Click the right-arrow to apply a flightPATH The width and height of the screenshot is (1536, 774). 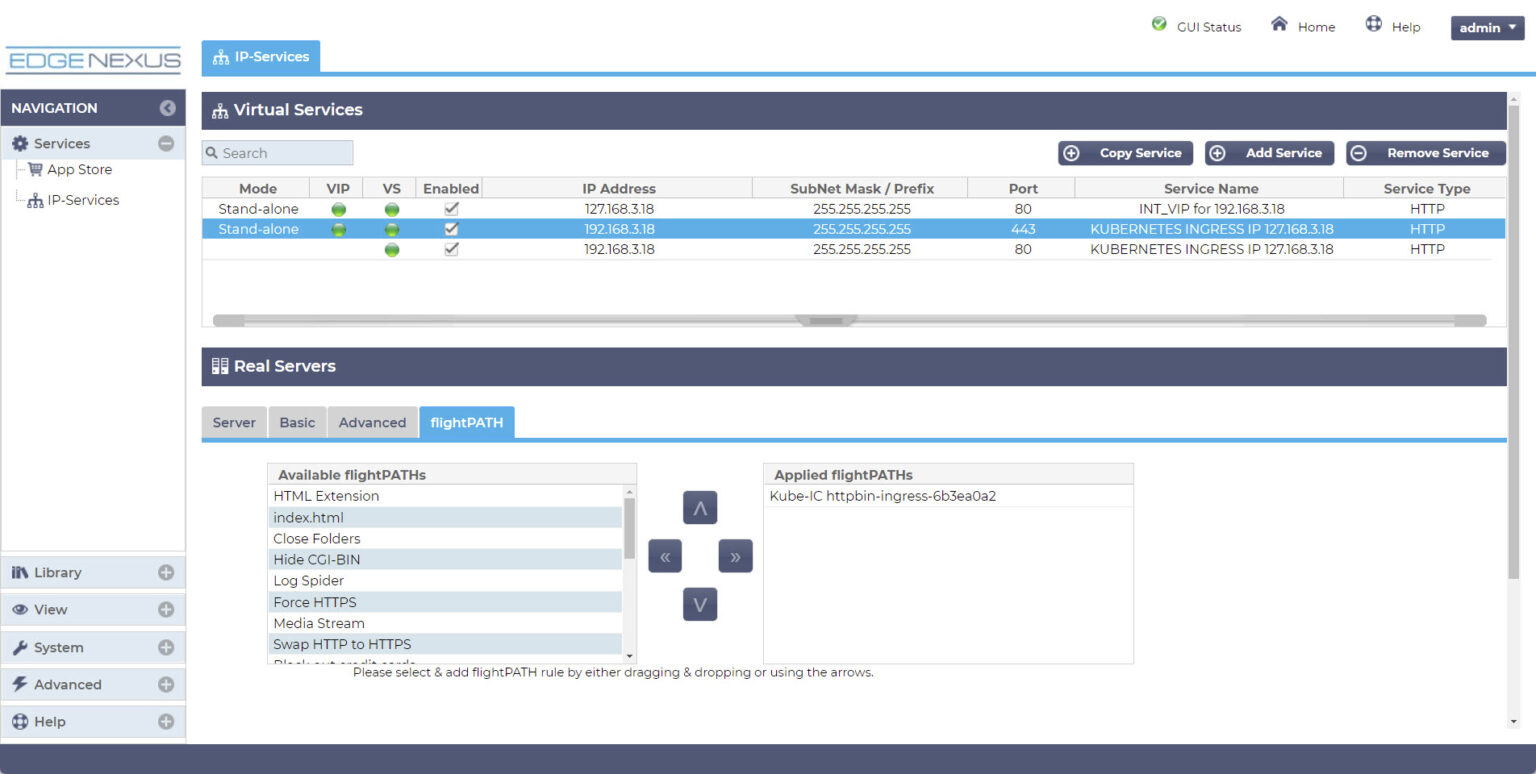click(x=735, y=556)
